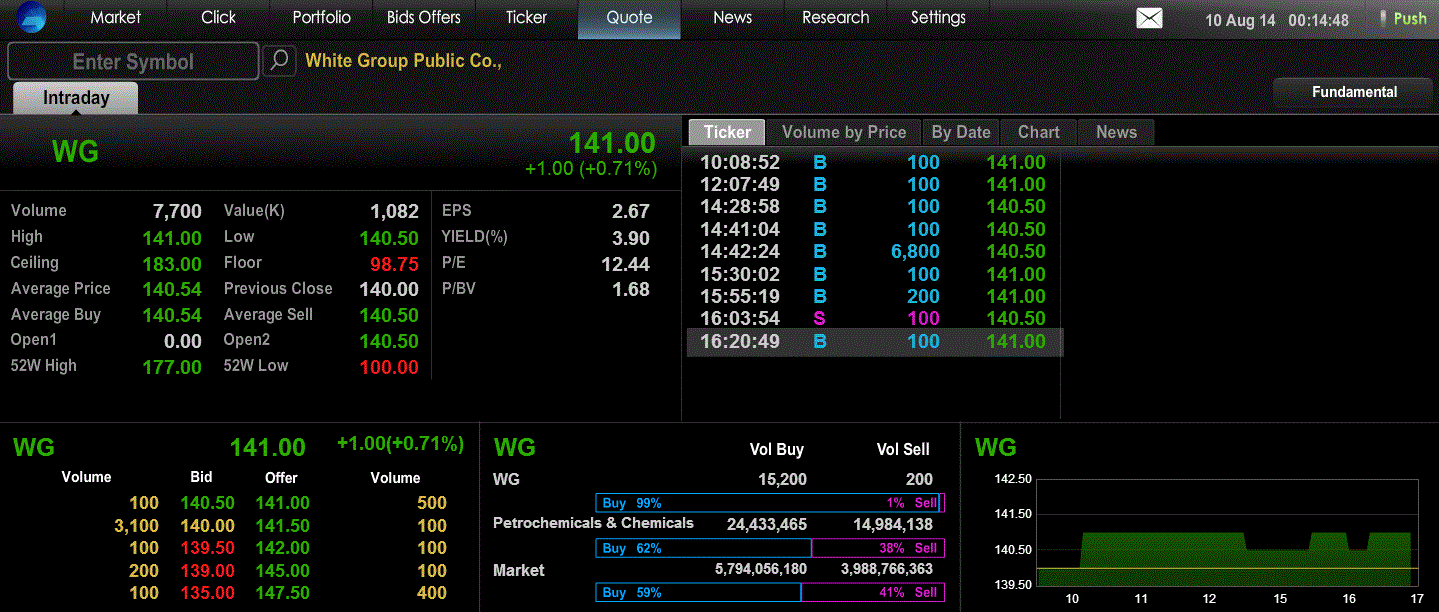The height and width of the screenshot is (612, 1439).
Task: Switch to the Volume by Price tab
Action: pos(844,132)
